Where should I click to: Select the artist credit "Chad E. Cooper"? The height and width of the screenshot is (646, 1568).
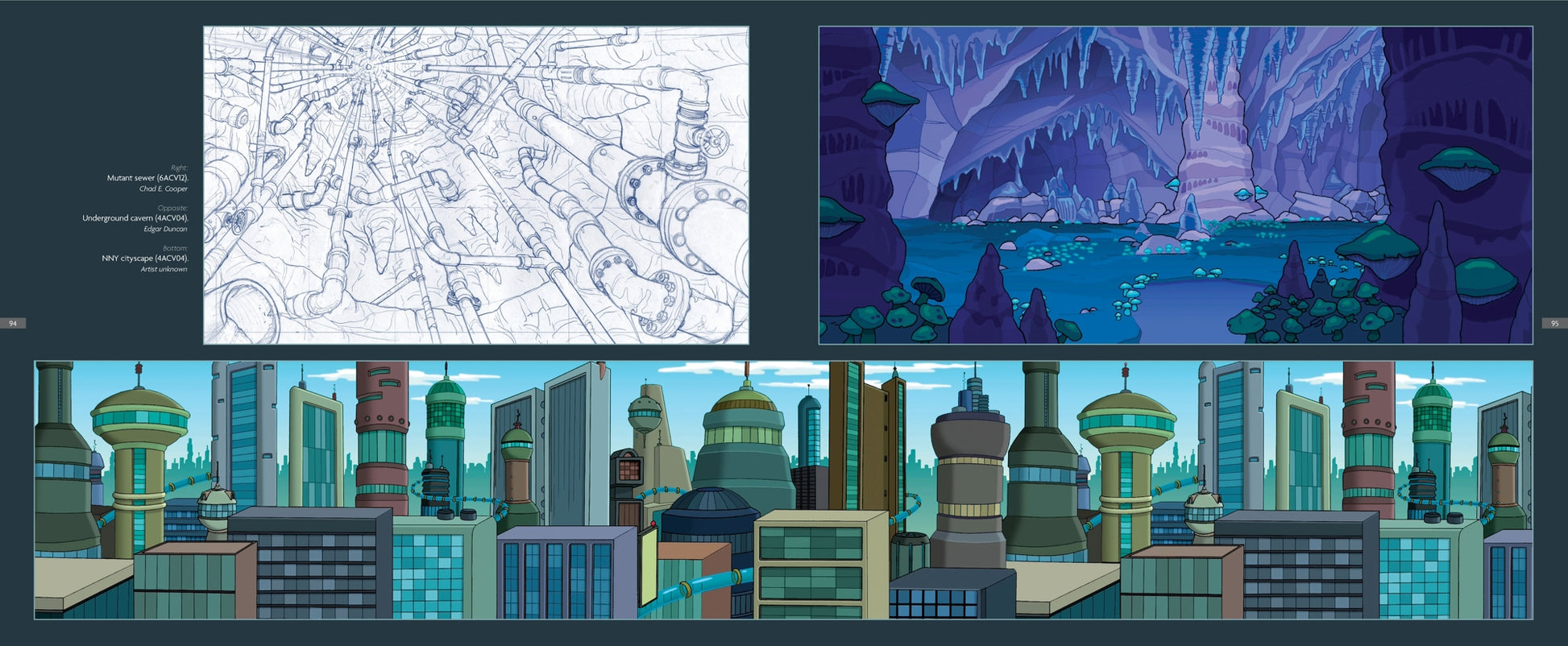click(163, 189)
